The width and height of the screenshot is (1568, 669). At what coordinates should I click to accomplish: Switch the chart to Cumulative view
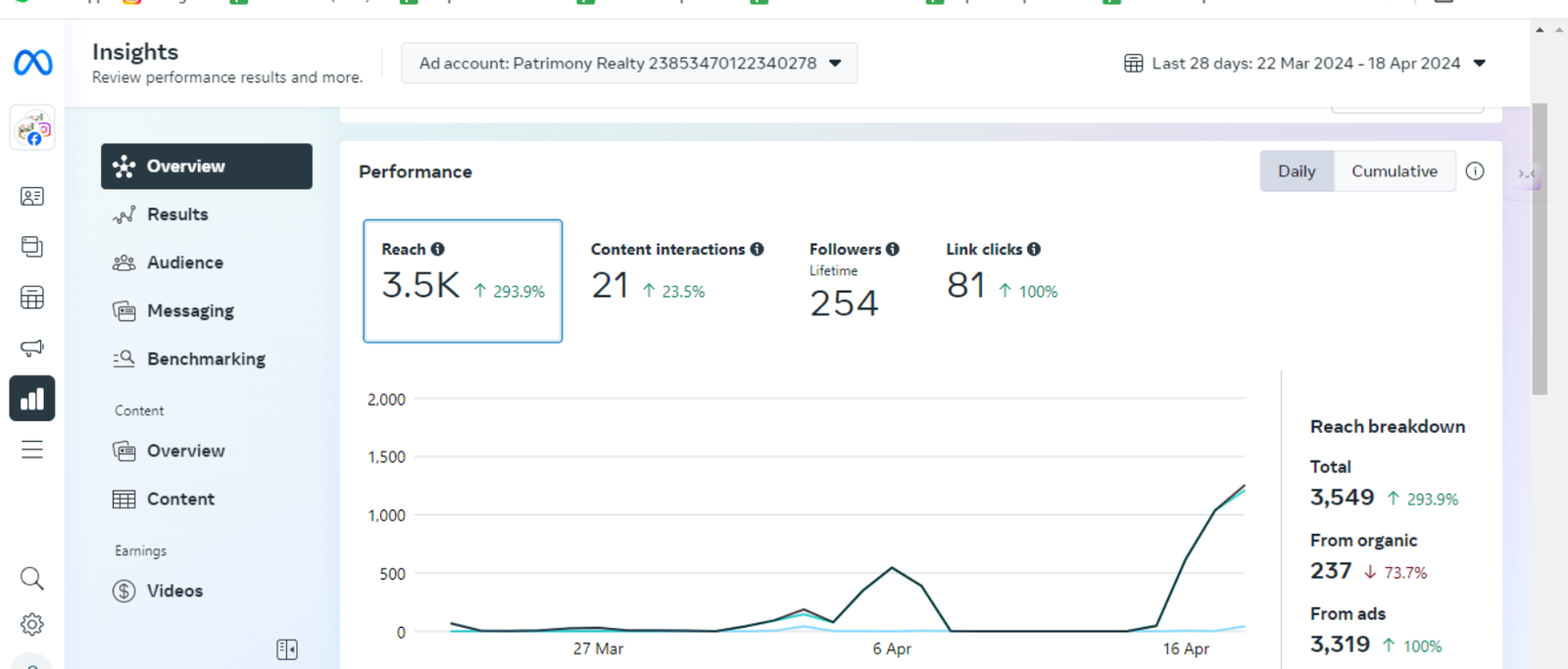pos(1395,171)
